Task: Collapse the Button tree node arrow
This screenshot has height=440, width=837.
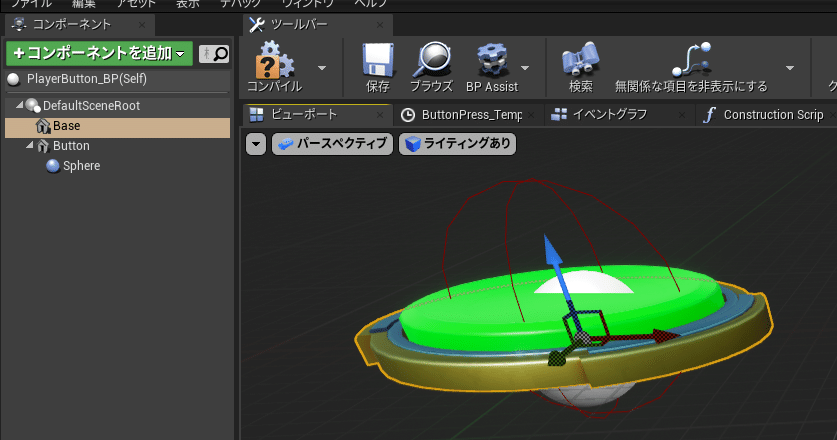Action: tap(29, 145)
